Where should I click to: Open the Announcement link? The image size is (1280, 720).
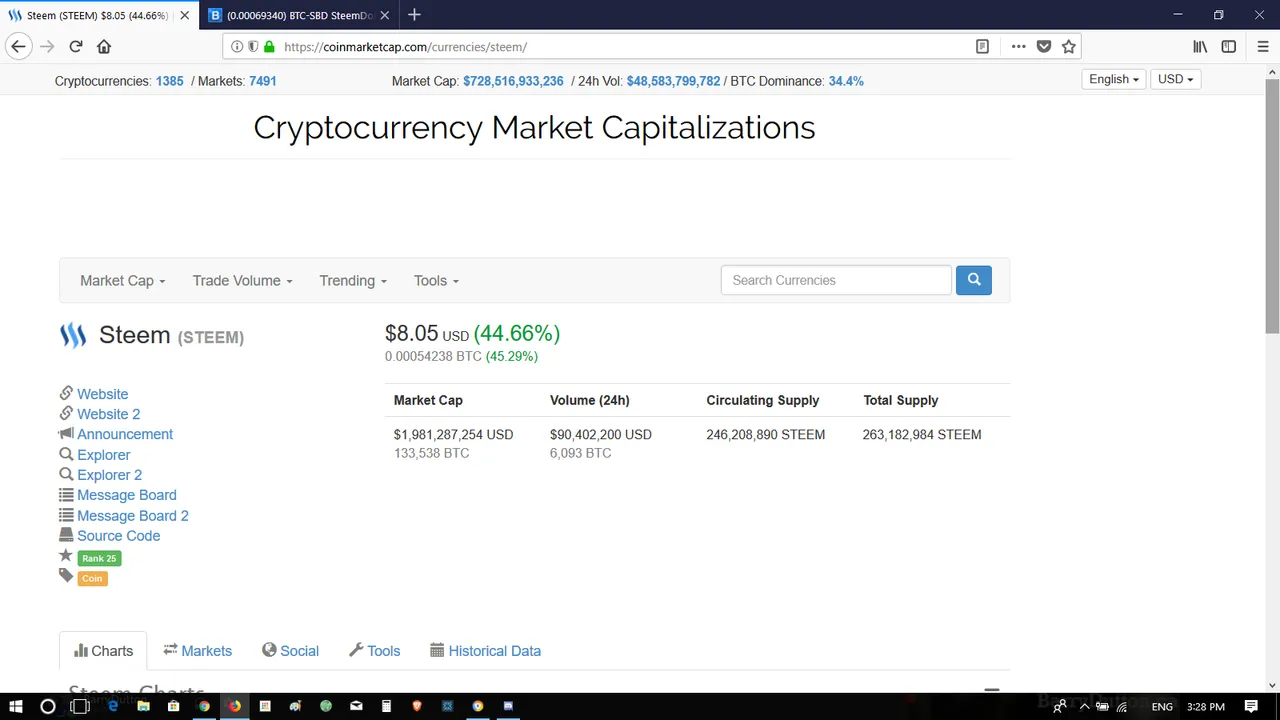click(x=125, y=434)
